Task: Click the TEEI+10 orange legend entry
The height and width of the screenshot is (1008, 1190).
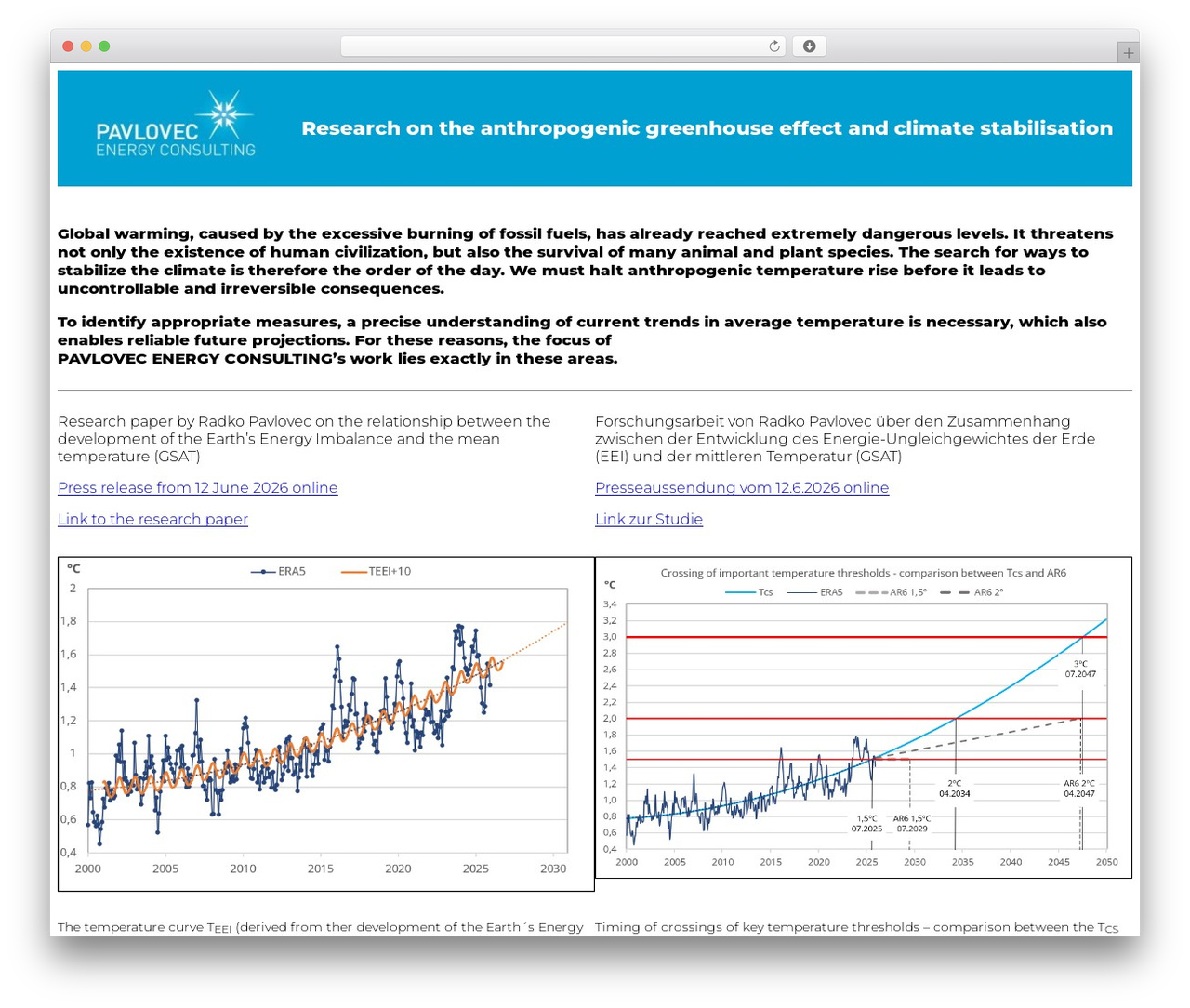Action: coord(376,571)
